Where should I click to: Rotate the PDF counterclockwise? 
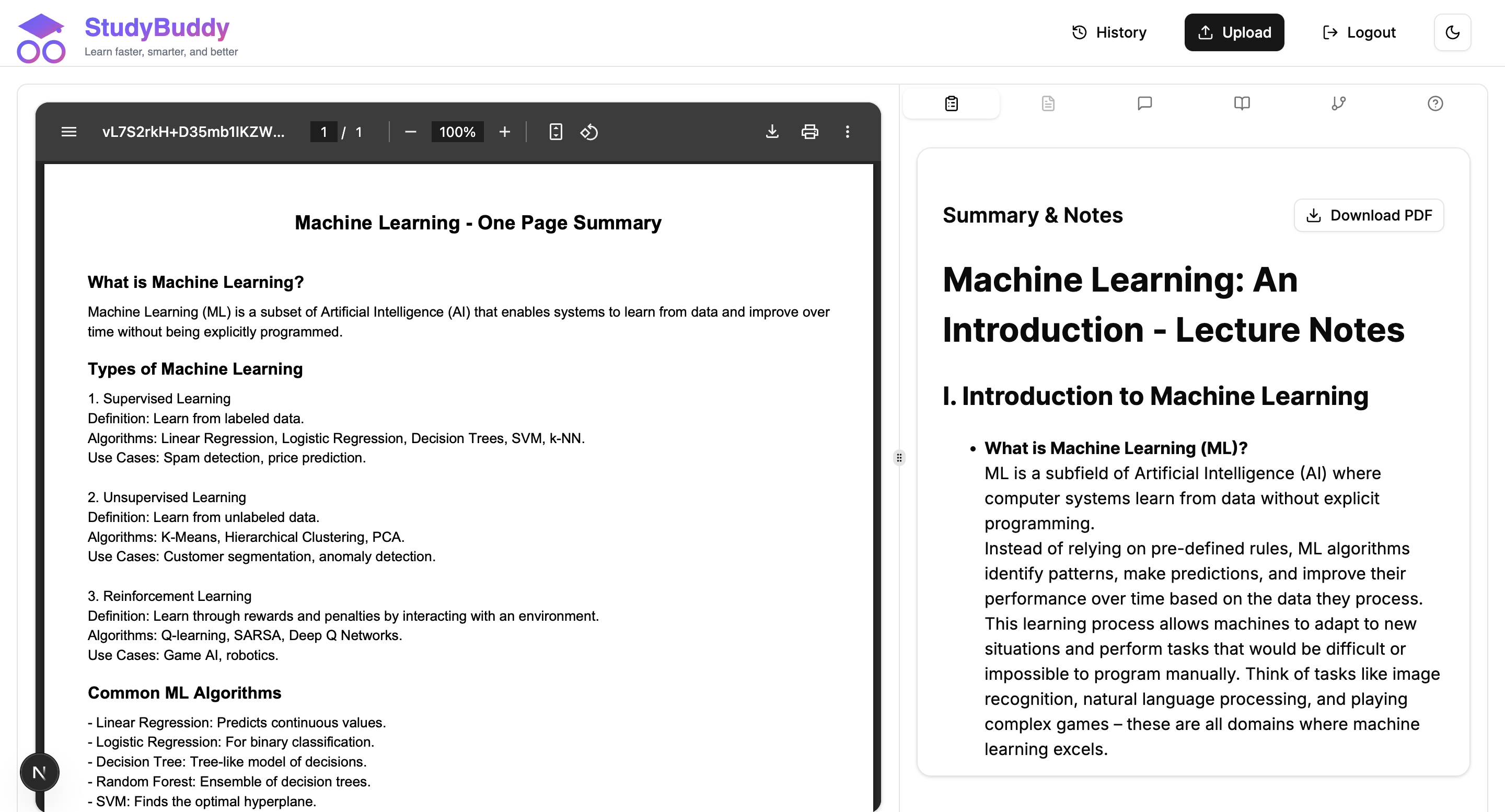point(589,132)
